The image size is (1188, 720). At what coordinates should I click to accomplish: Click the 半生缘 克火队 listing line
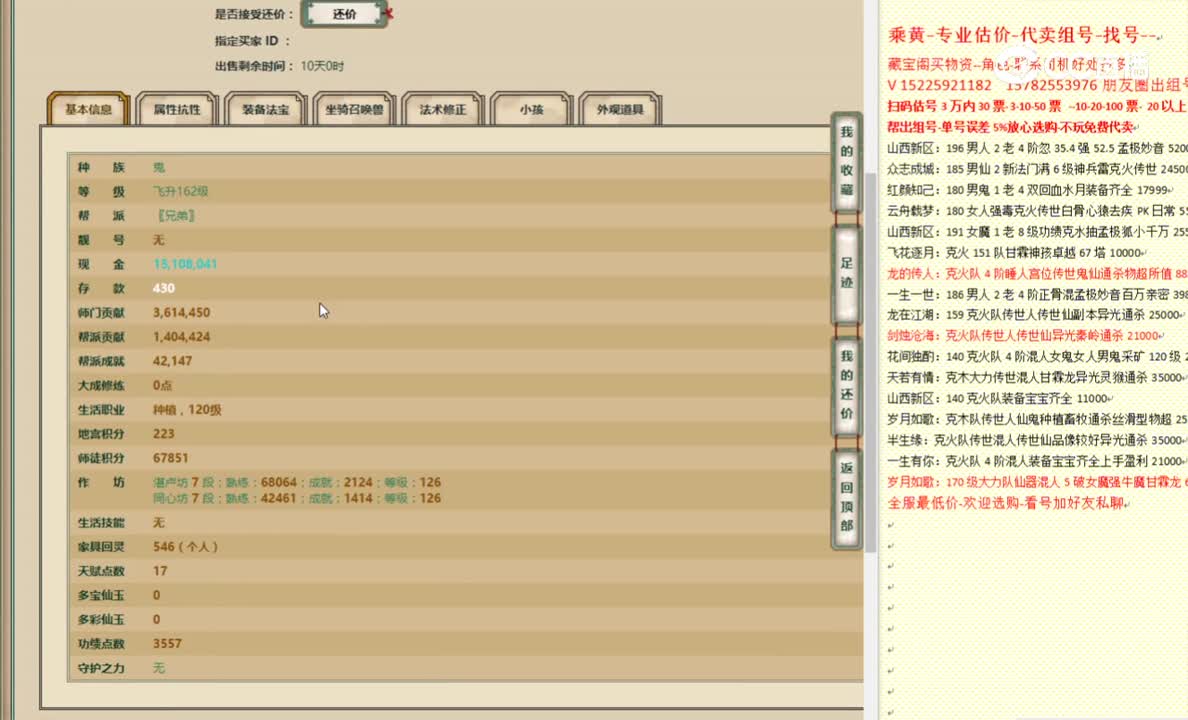1036,440
